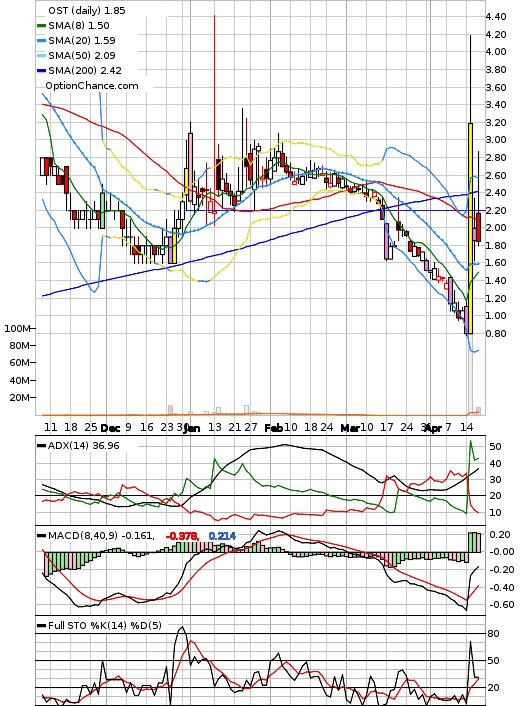Click the Mar label on the date axis

[349, 428]
